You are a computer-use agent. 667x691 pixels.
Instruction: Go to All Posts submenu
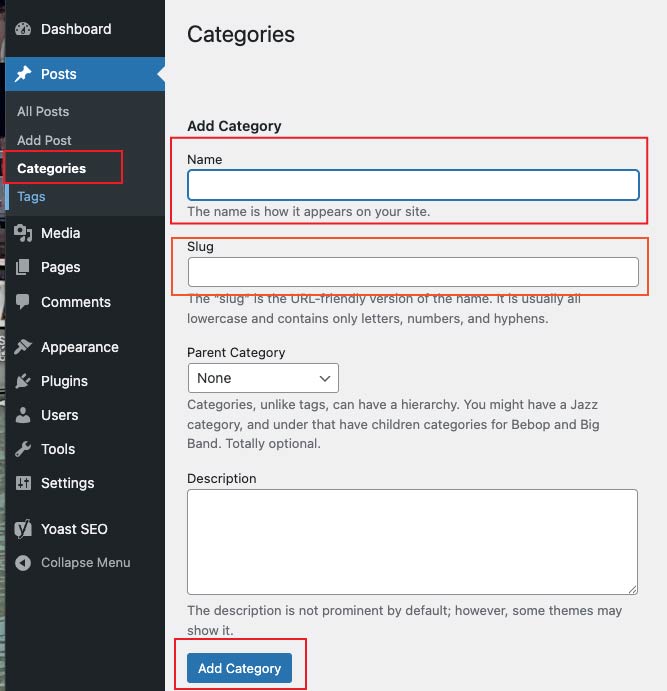(x=43, y=111)
